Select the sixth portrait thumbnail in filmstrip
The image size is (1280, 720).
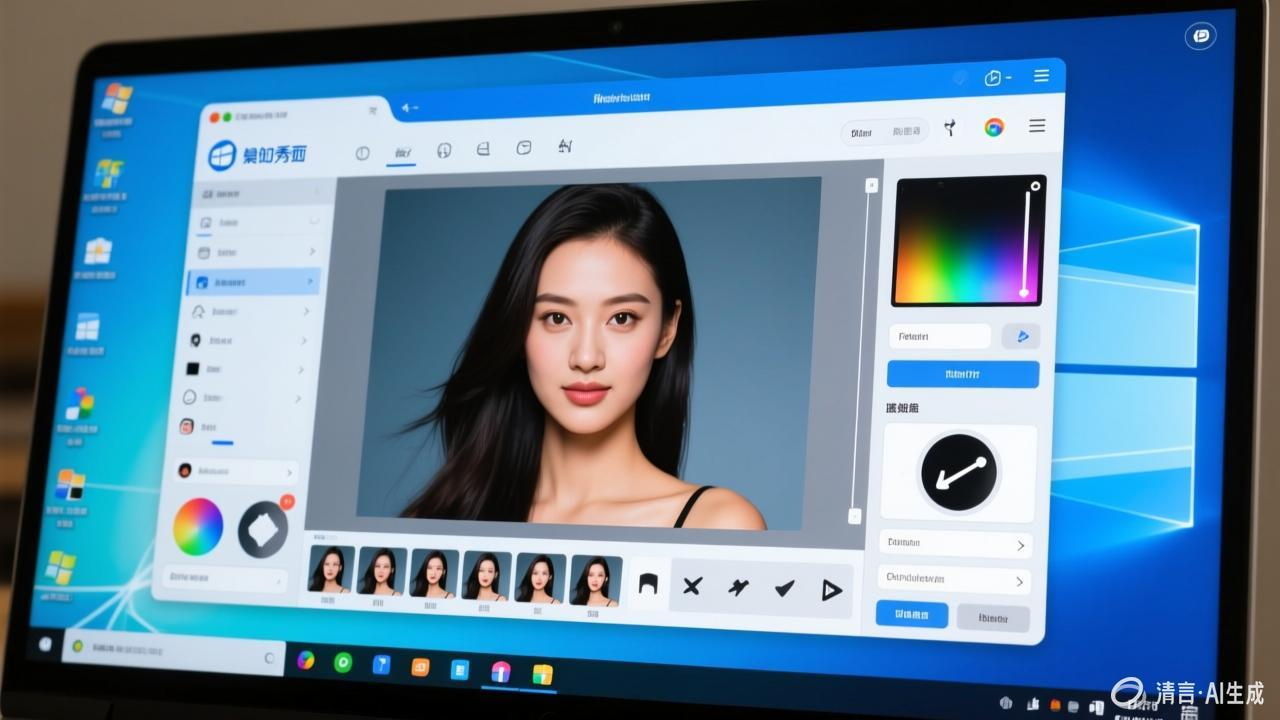coord(595,580)
